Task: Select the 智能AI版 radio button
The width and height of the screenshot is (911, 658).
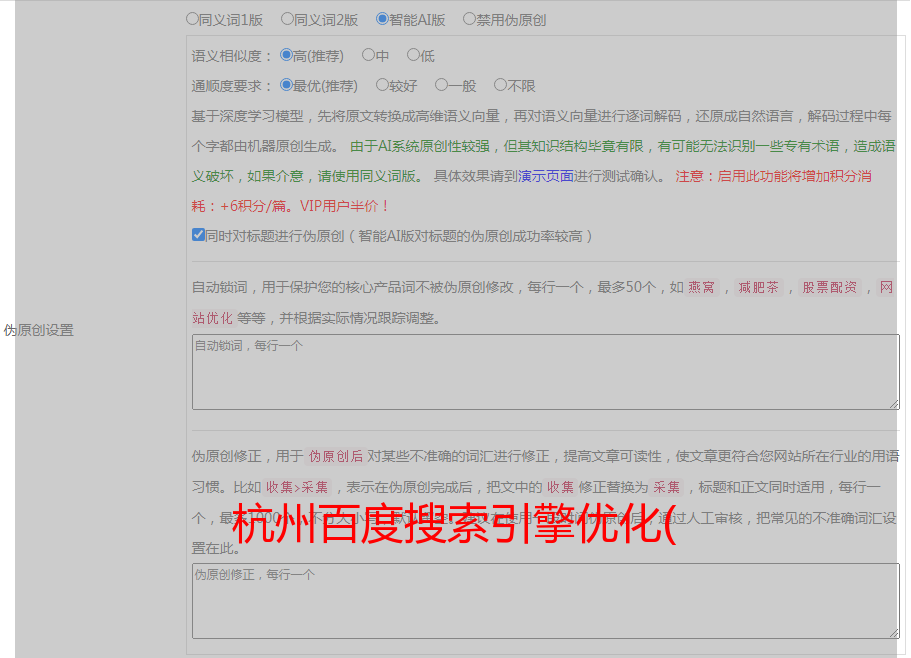Action: point(382,19)
